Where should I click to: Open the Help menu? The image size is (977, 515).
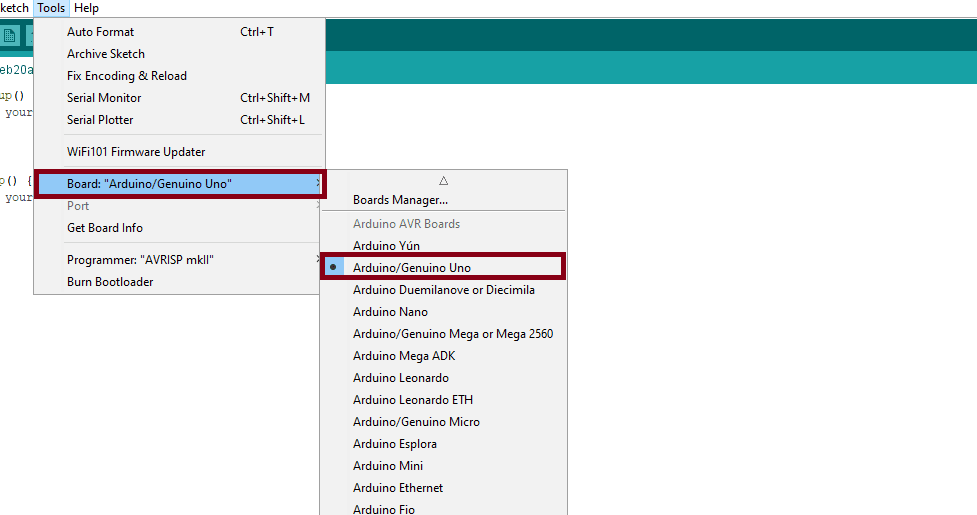tap(86, 8)
